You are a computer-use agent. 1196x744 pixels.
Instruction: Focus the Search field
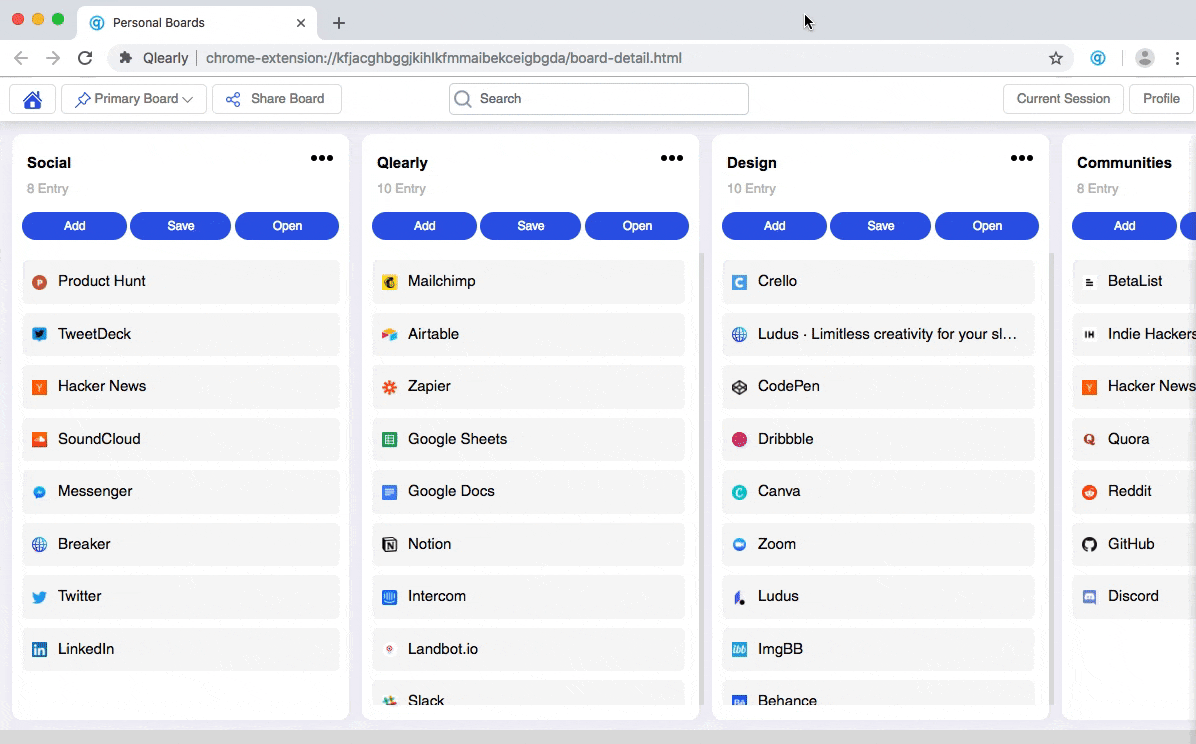tap(599, 99)
